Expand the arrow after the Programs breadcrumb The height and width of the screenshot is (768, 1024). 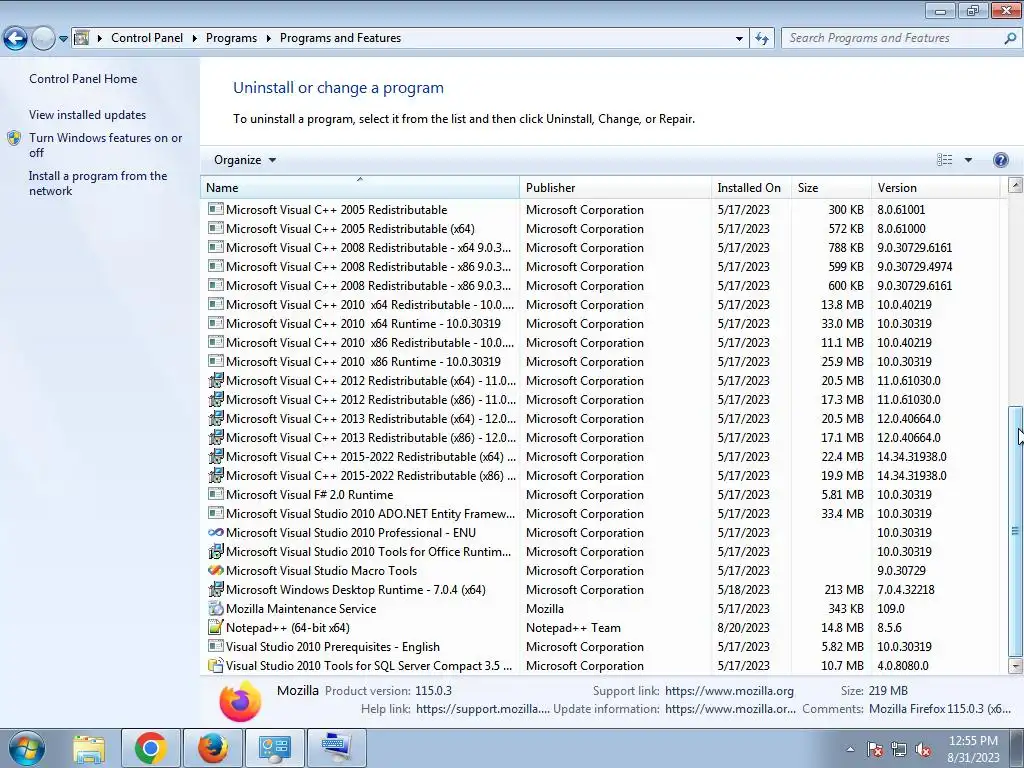tap(268, 39)
